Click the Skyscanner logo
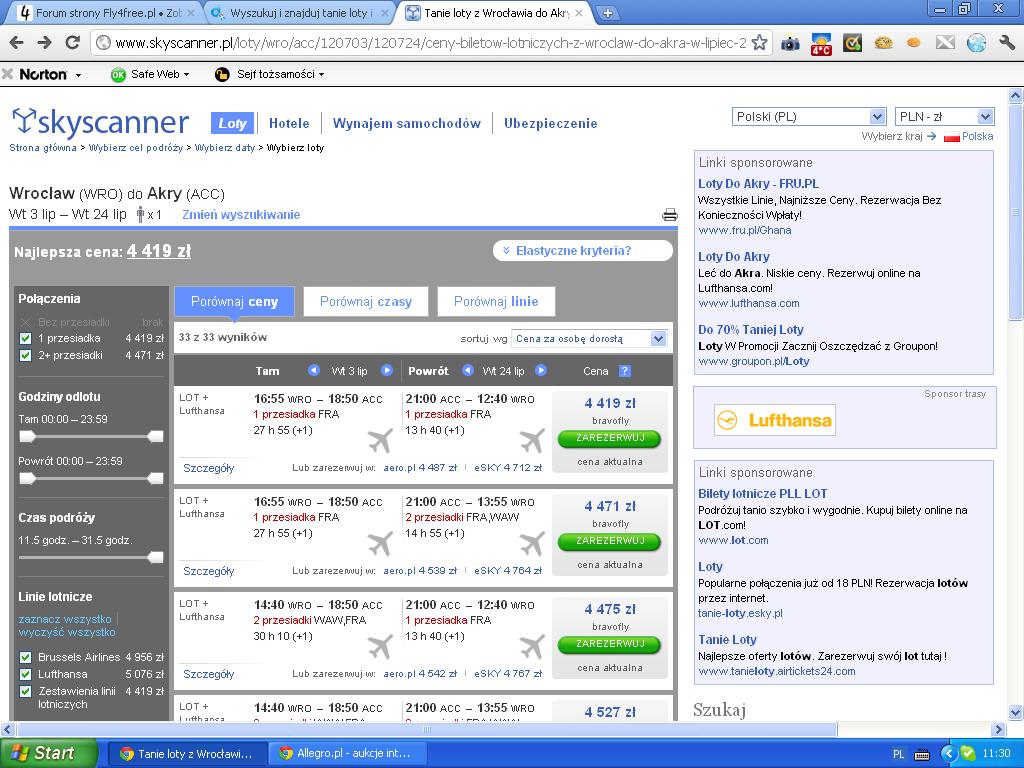 101,122
